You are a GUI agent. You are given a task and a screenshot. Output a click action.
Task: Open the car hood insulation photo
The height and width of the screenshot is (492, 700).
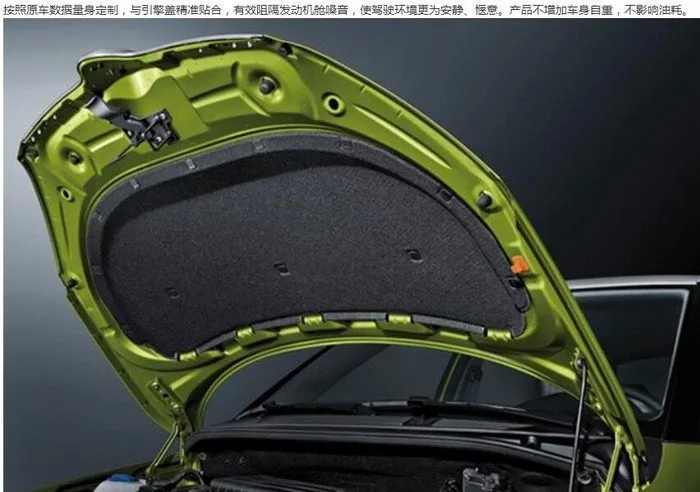point(351,255)
